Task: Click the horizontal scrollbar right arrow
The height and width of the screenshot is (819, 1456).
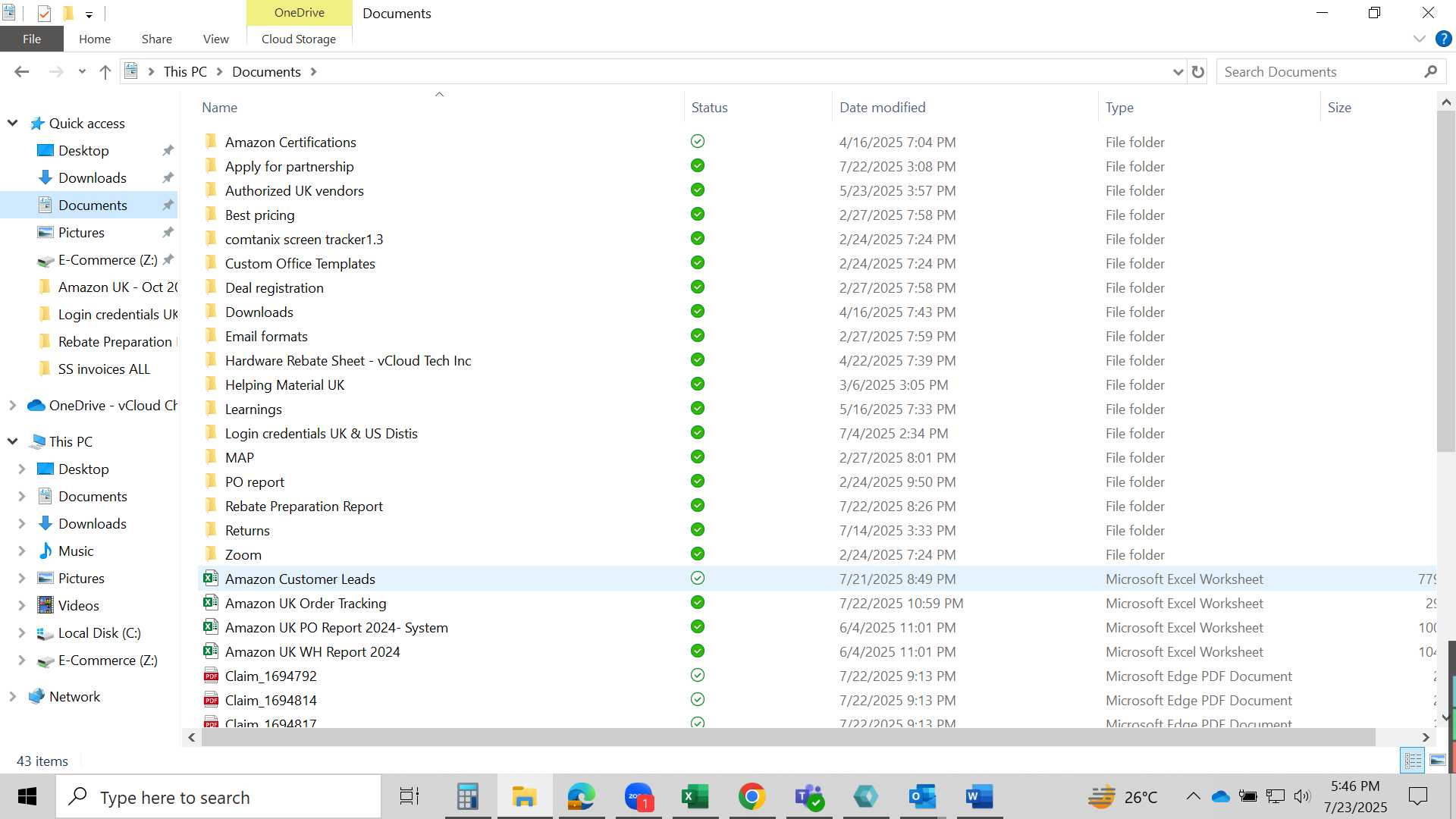Action: tap(1426, 737)
